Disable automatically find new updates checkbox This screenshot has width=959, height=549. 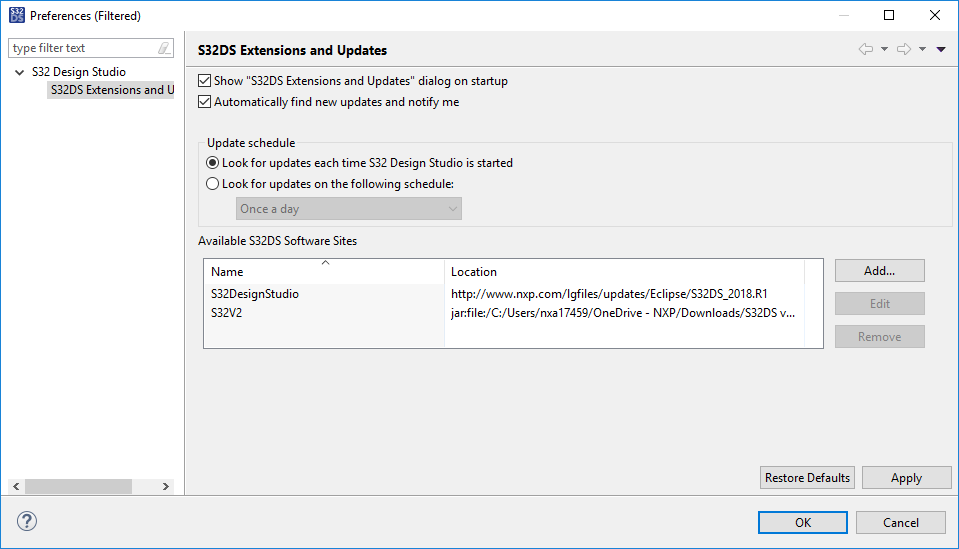[x=206, y=102]
